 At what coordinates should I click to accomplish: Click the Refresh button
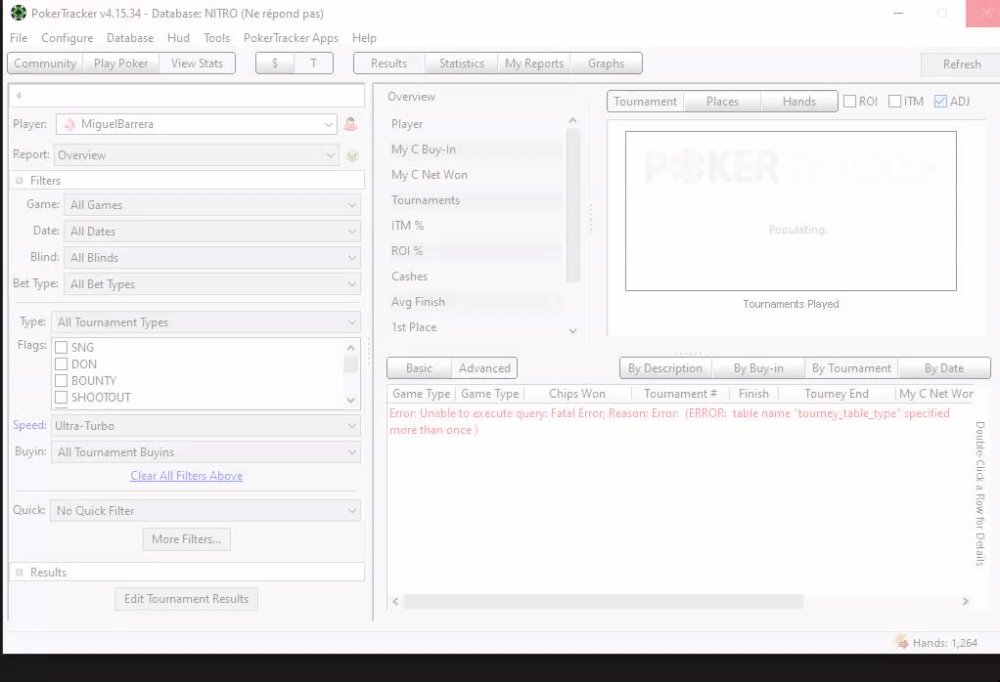point(962,64)
